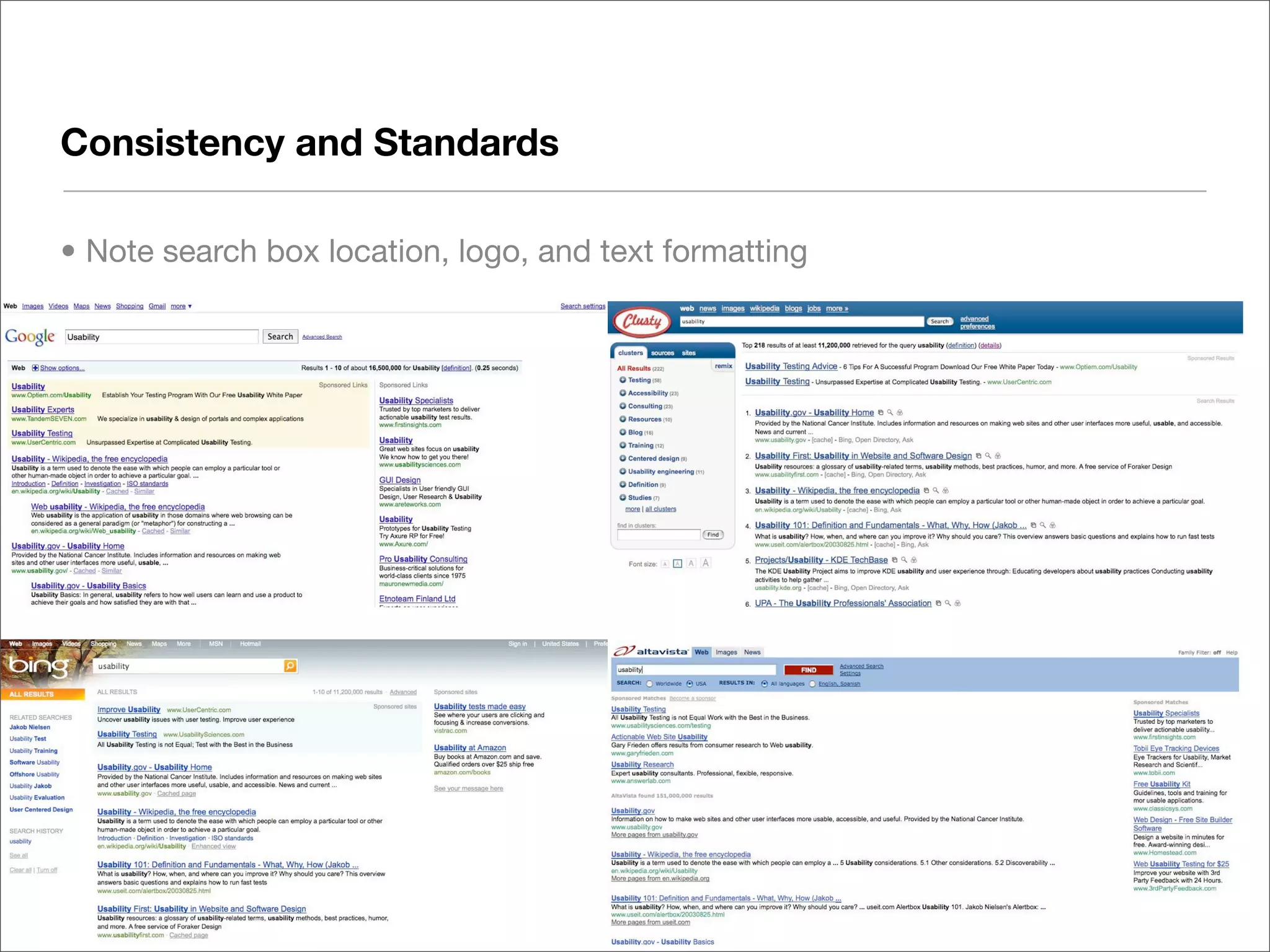Click the Bing search input field
This screenshot has width=1270, height=952.
tap(189, 666)
